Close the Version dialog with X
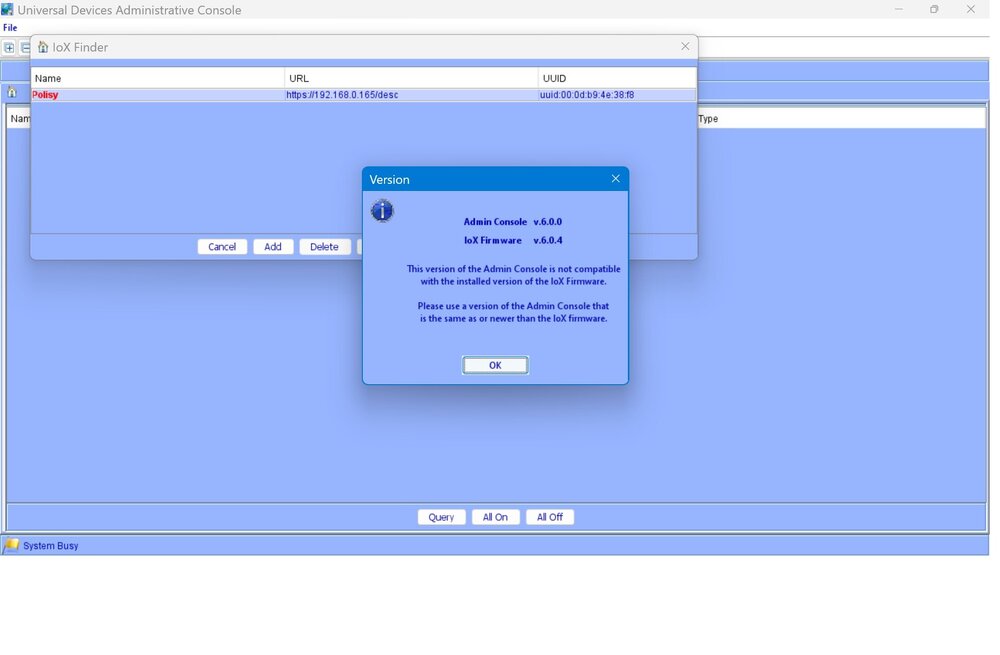1000x655 pixels. pos(615,179)
